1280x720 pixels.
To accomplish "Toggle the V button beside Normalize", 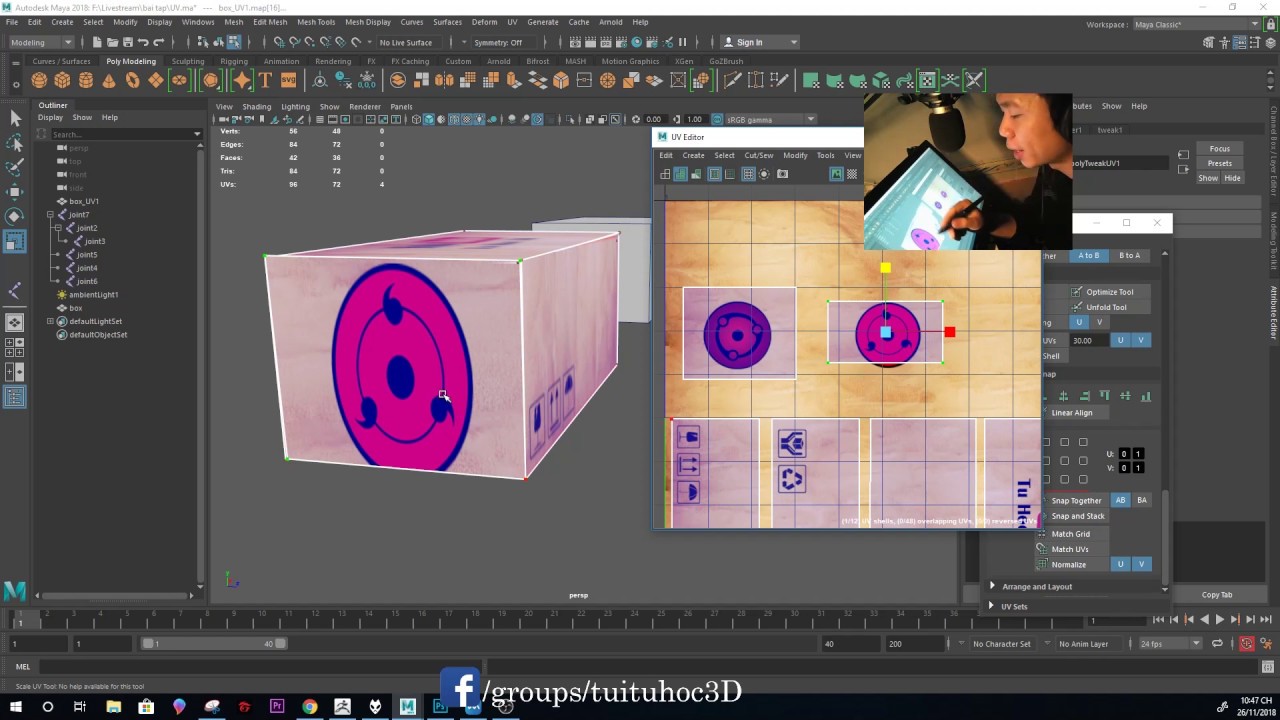I will point(1141,564).
